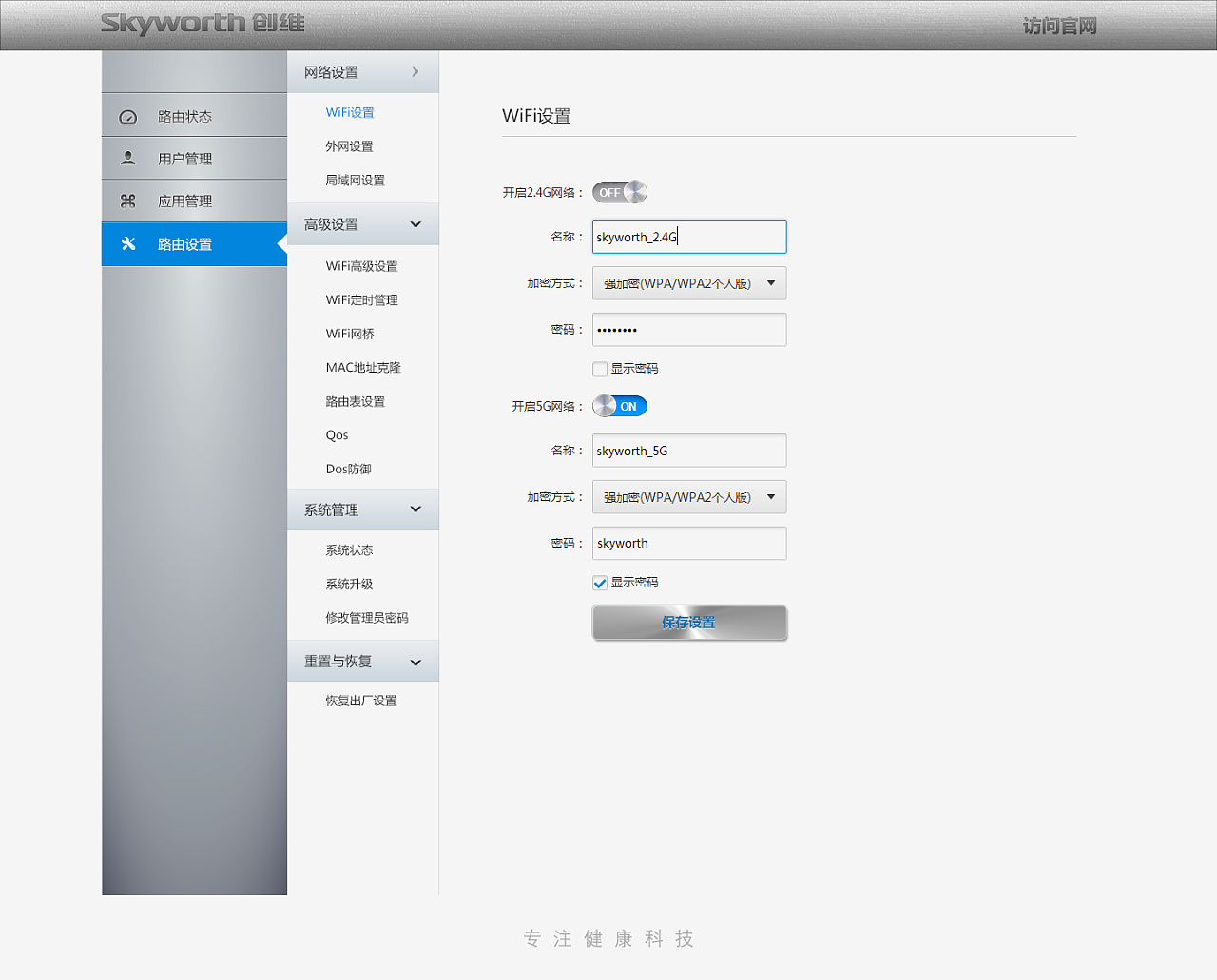Collapse 系统管理 section chevron
The width and height of the screenshot is (1217, 980).
click(415, 509)
